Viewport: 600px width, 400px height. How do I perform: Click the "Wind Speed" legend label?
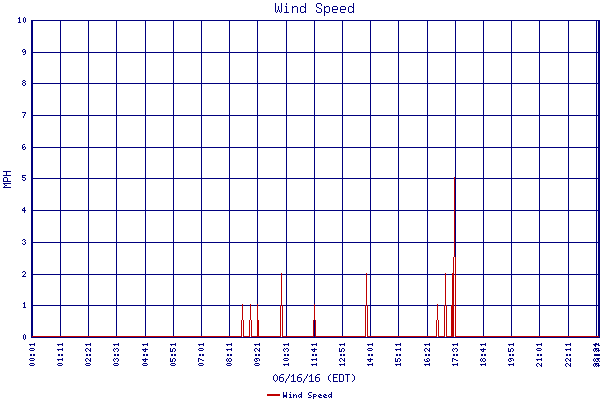pos(307,395)
